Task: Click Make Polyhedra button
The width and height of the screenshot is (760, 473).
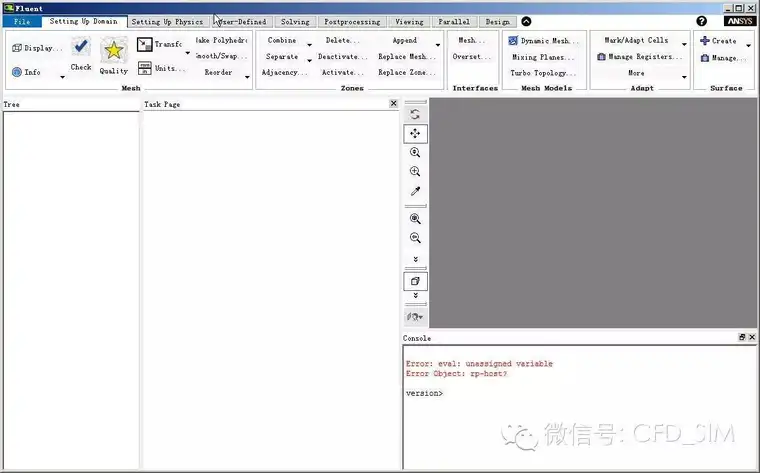Action: point(222,40)
